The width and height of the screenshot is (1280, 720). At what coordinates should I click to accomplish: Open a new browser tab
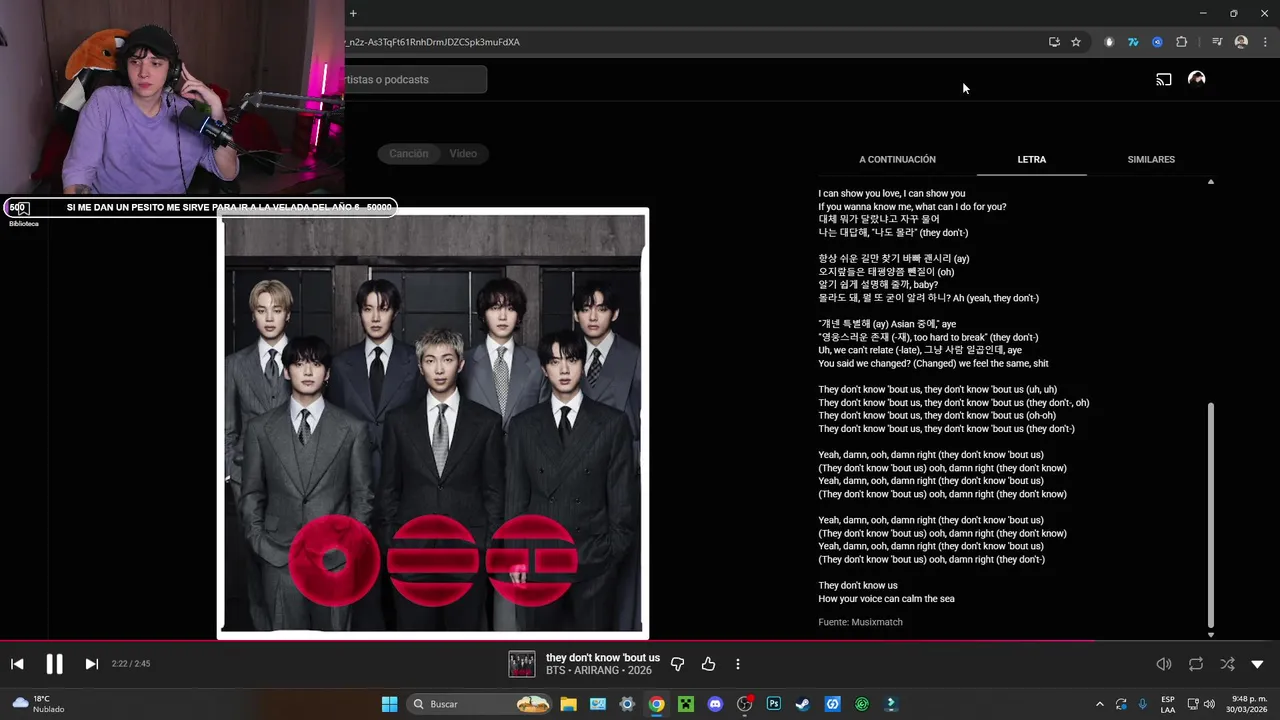(x=353, y=13)
